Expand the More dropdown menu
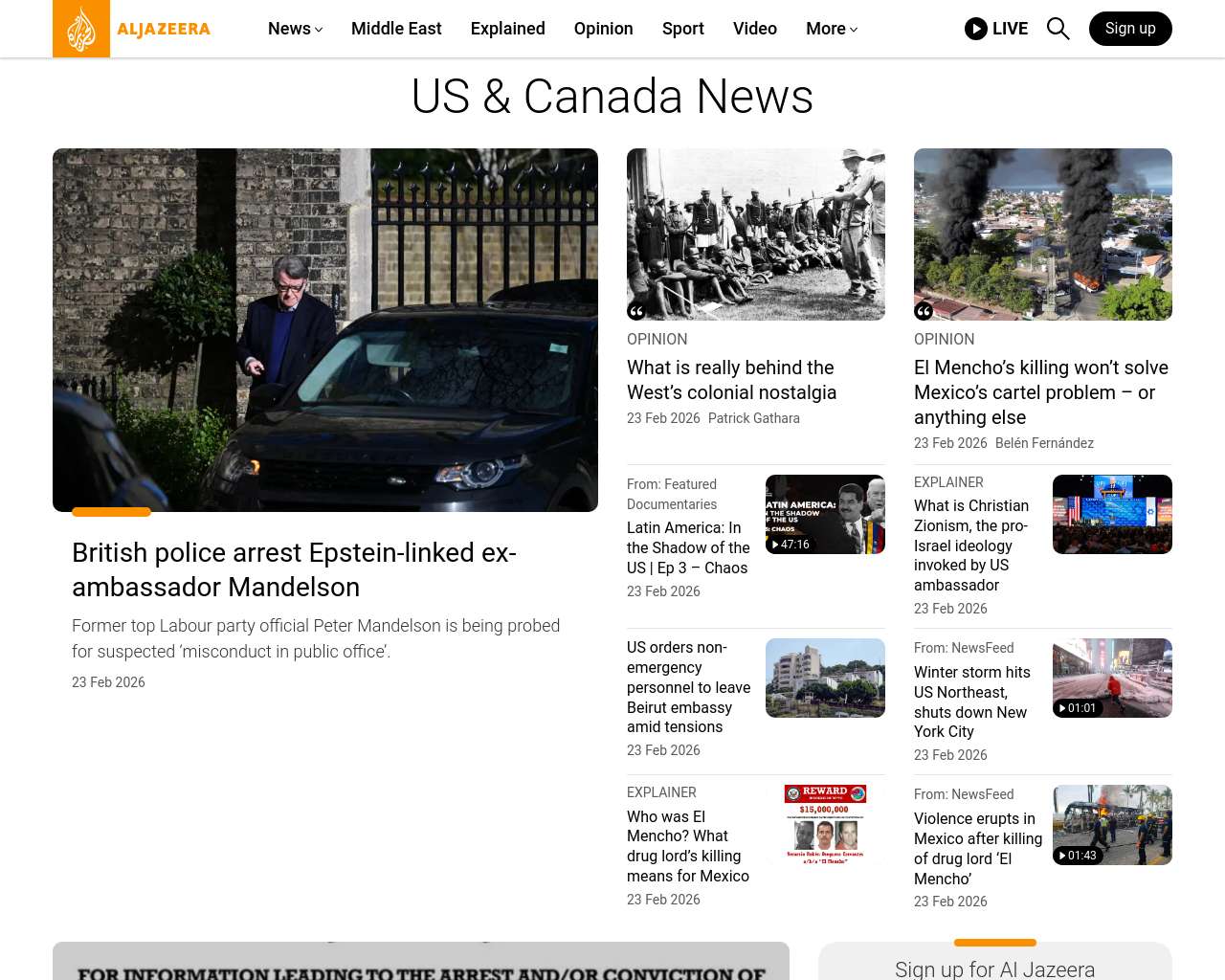The width and height of the screenshot is (1225, 980). click(x=831, y=29)
